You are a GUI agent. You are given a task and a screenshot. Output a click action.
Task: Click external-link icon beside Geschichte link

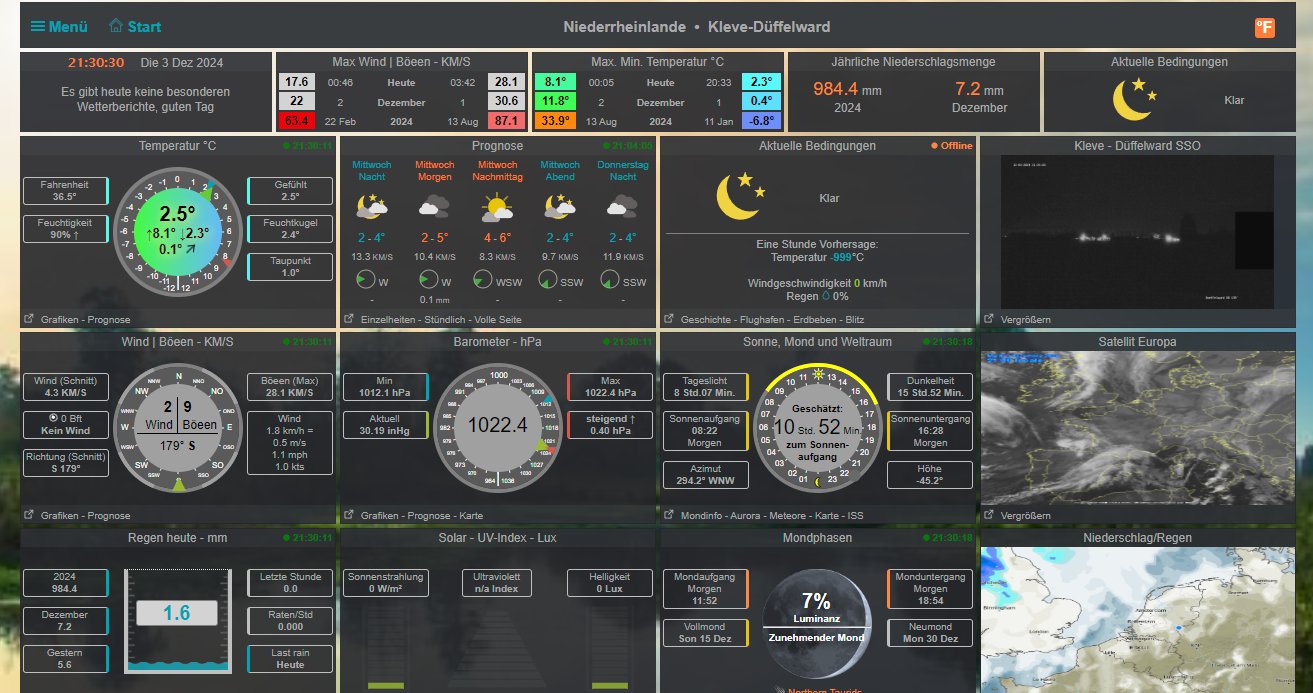click(x=669, y=319)
